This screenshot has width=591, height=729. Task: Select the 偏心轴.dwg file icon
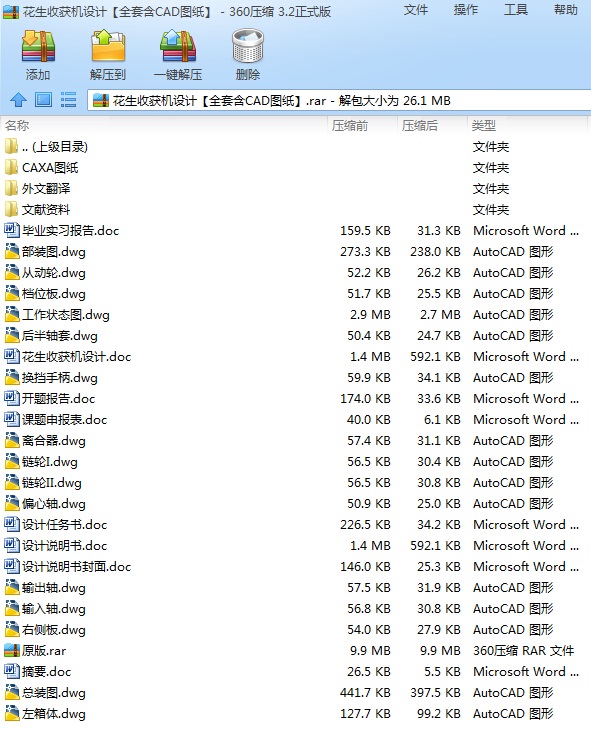[11, 504]
